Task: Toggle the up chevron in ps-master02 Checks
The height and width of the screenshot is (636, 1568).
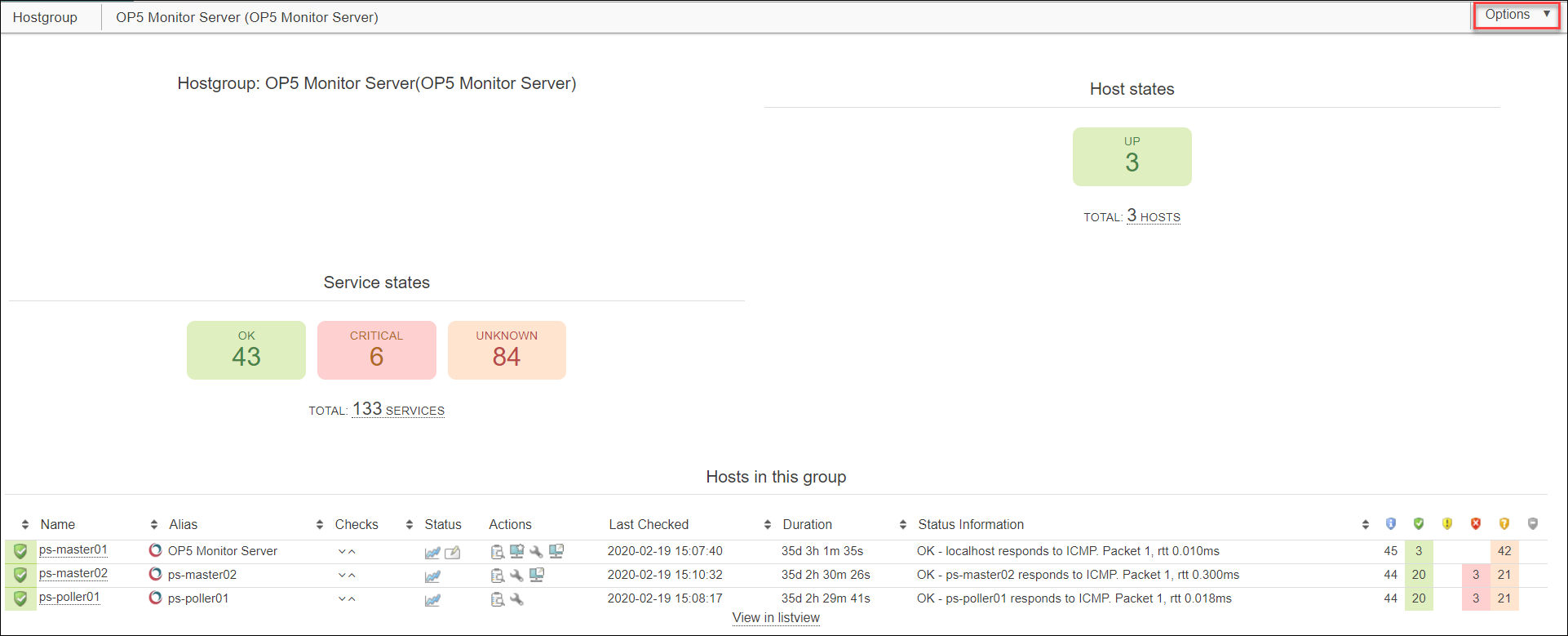Action: click(x=352, y=576)
